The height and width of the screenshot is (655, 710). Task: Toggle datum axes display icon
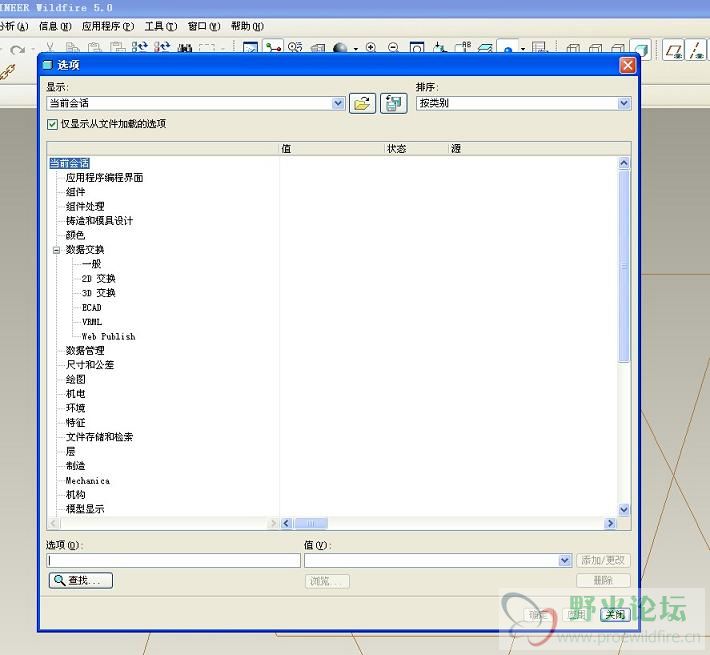point(696,50)
